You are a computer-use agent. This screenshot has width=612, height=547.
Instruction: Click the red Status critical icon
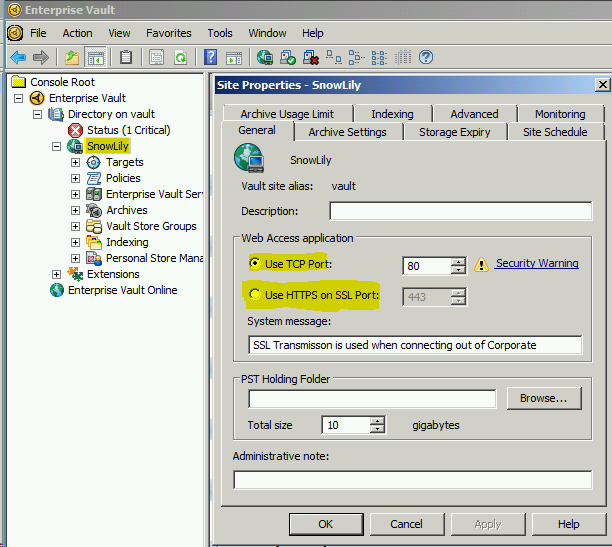(x=75, y=130)
